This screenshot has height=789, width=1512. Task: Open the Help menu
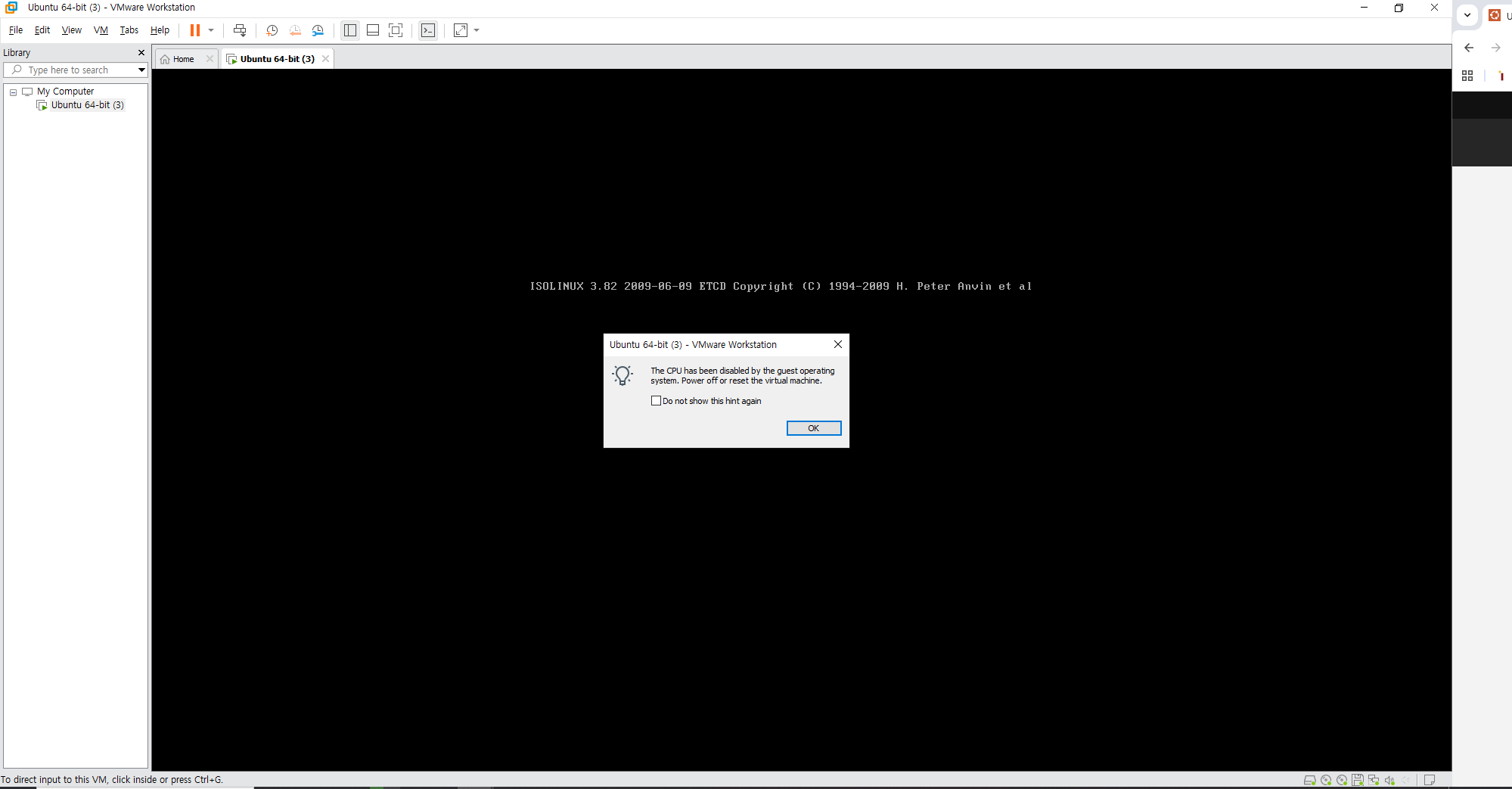pyautogui.click(x=160, y=30)
